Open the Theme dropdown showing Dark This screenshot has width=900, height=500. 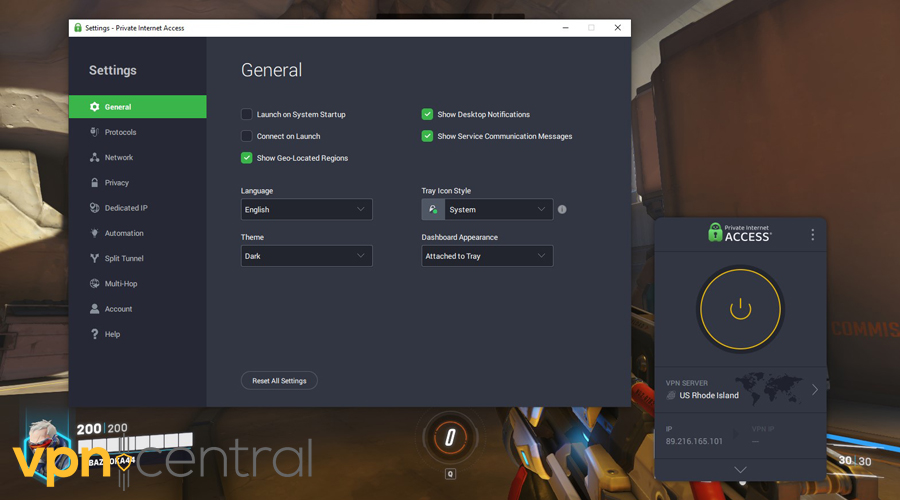pos(307,256)
